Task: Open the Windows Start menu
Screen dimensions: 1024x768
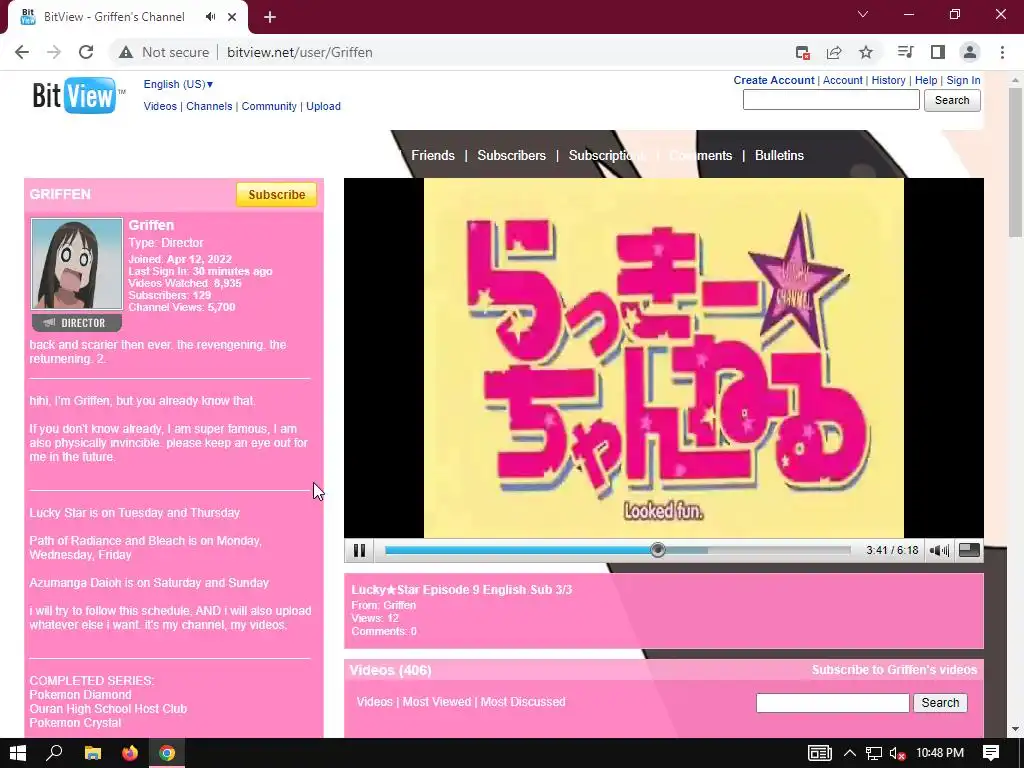Action: tap(18, 753)
